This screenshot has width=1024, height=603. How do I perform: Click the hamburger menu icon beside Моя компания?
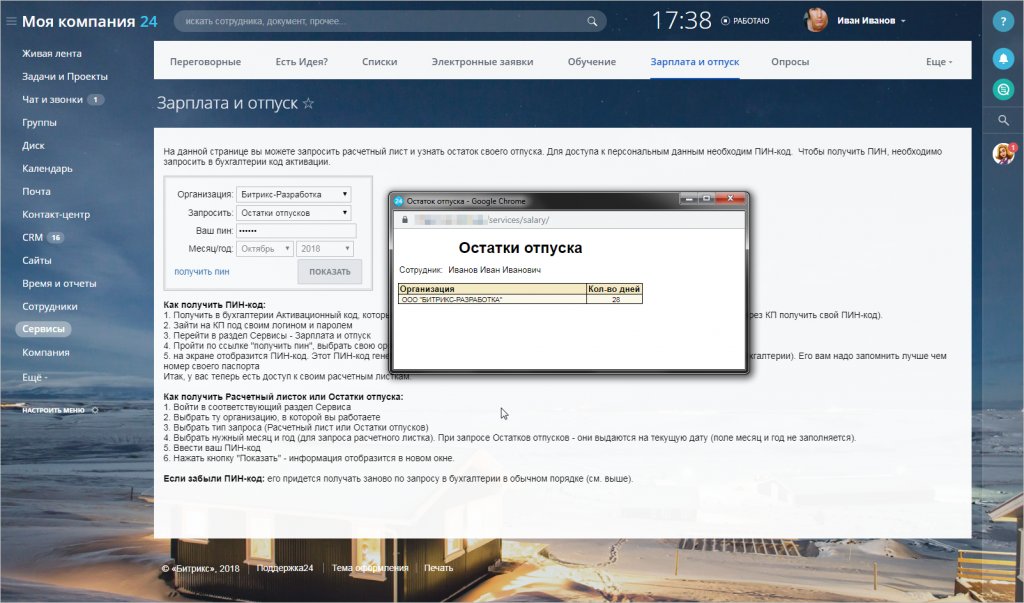[x=10, y=22]
